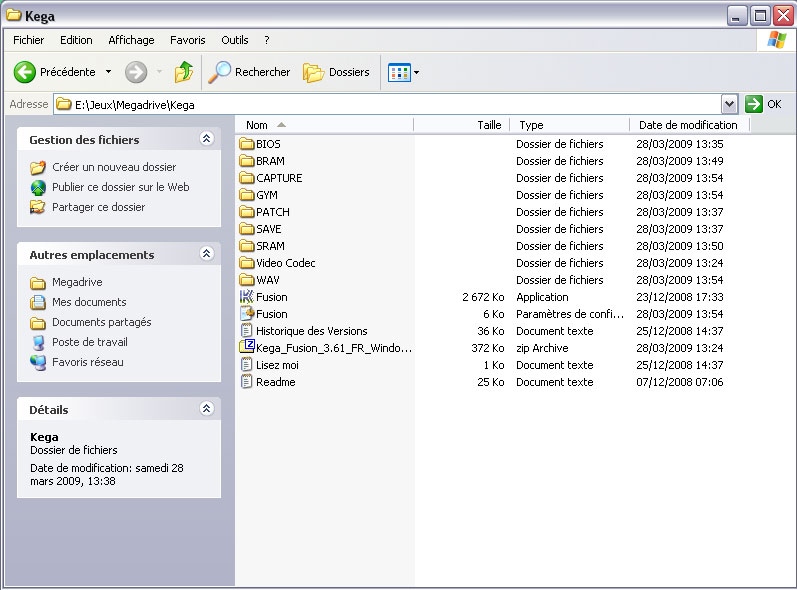Click the Publier ce dossier sur le Web globe icon
The width and height of the screenshot is (797, 590).
point(38,188)
